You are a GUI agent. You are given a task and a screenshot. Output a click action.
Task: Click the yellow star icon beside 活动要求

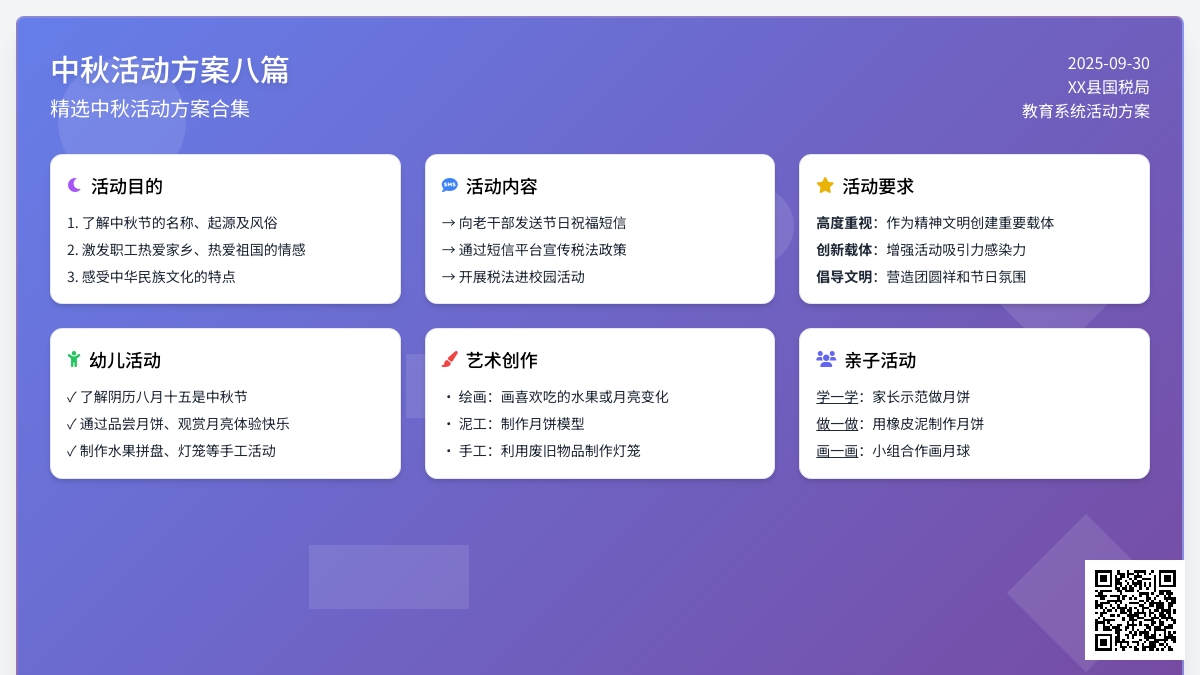(x=825, y=185)
